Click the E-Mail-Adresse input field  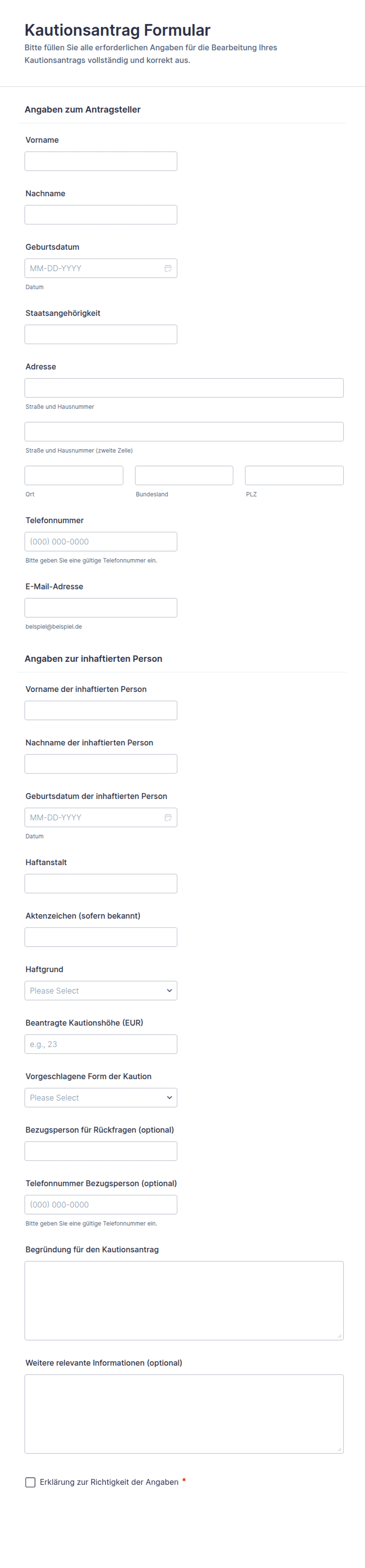[101, 608]
